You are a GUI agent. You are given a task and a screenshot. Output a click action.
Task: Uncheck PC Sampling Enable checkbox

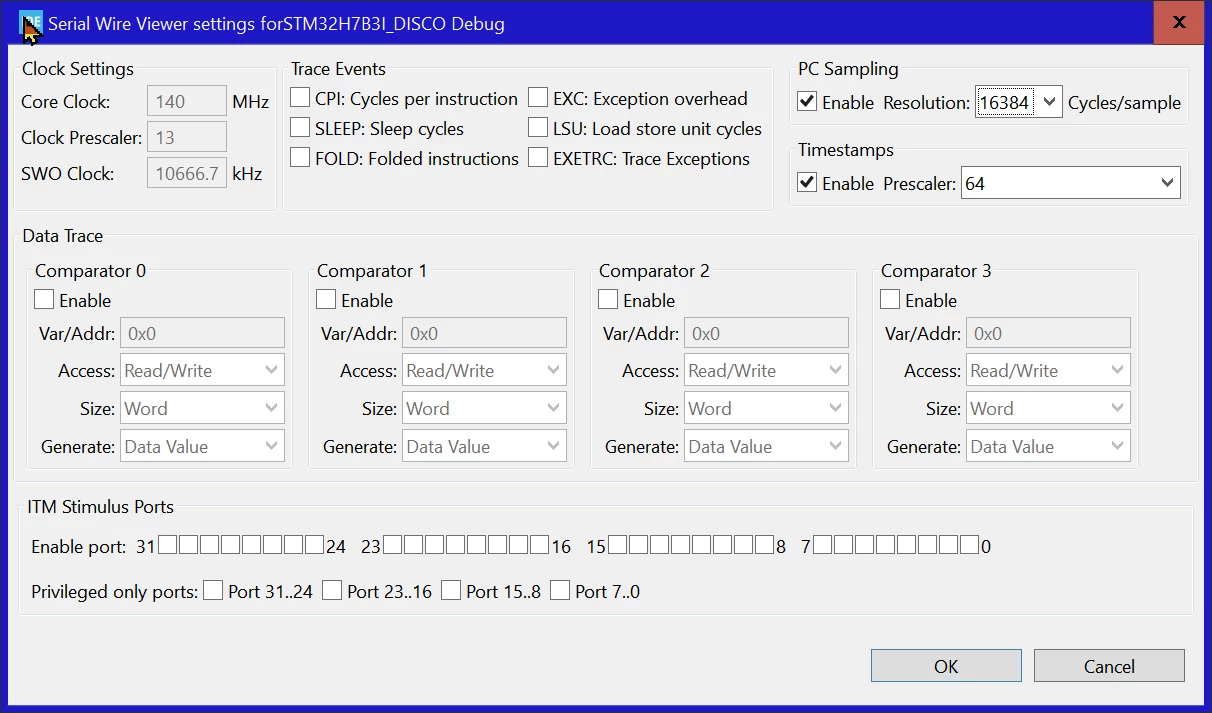[x=807, y=102]
